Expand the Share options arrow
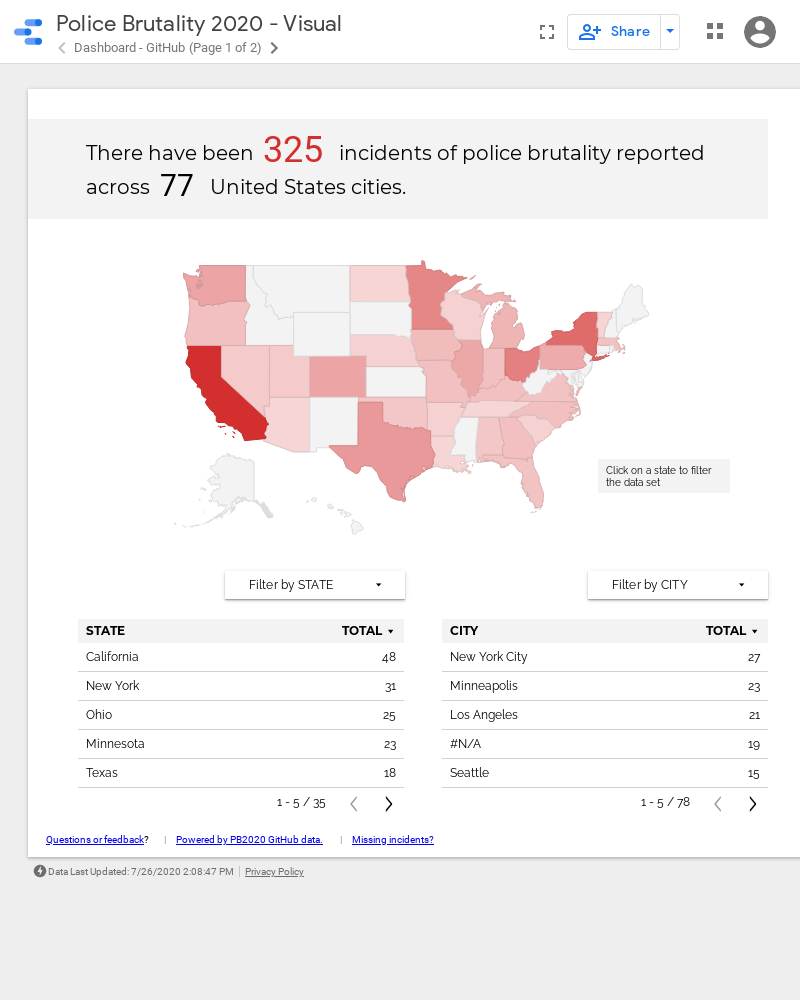The width and height of the screenshot is (800, 1000). (670, 32)
